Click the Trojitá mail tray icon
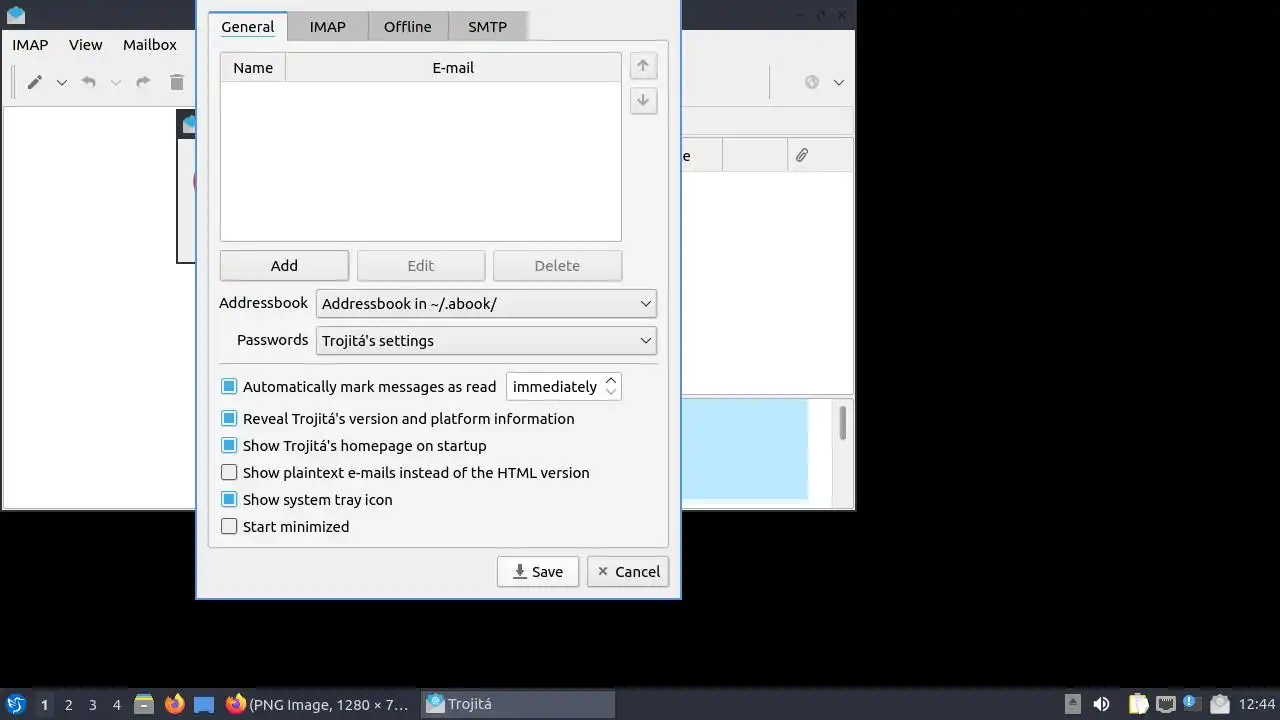 point(1219,704)
